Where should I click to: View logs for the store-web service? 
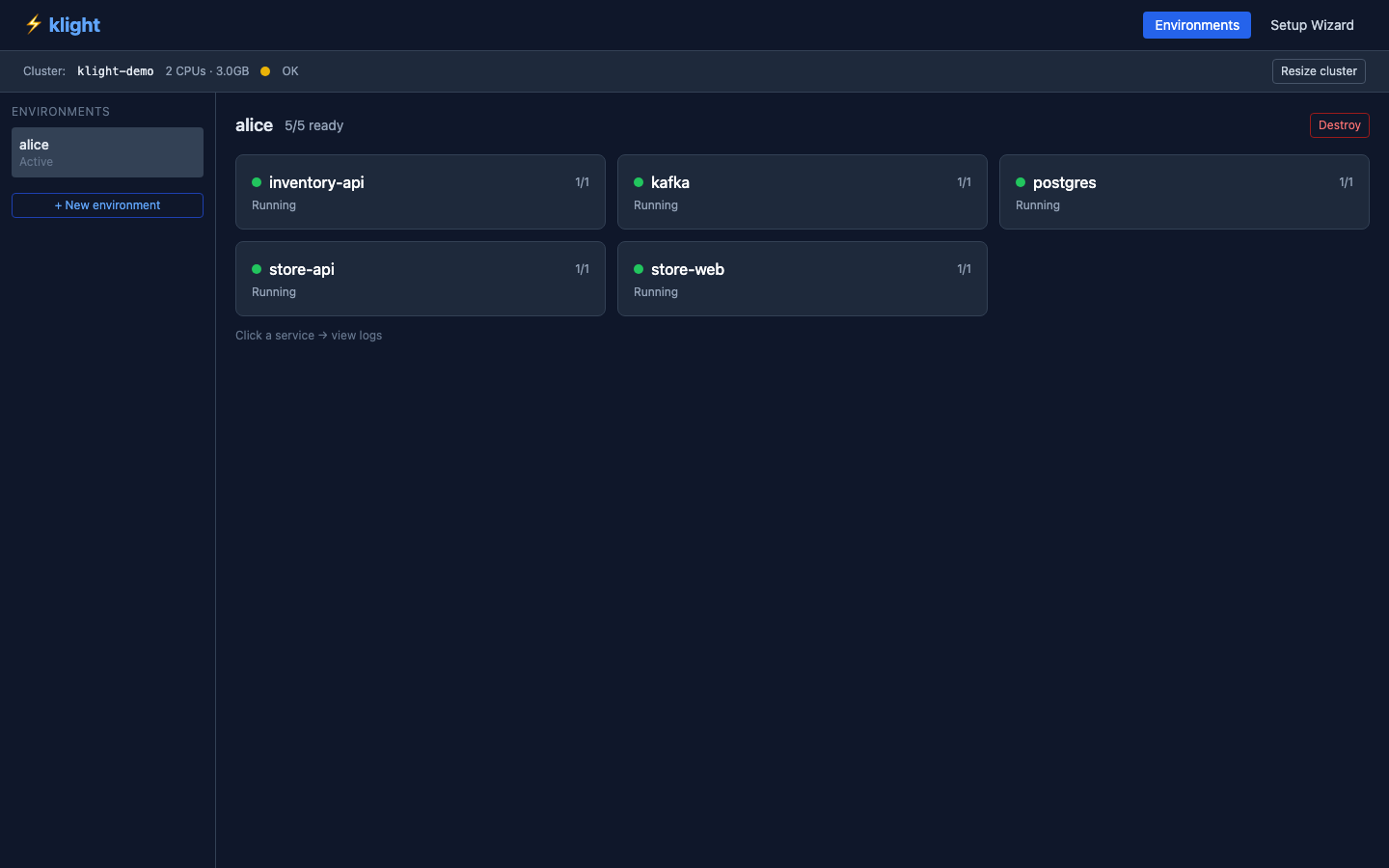803,279
